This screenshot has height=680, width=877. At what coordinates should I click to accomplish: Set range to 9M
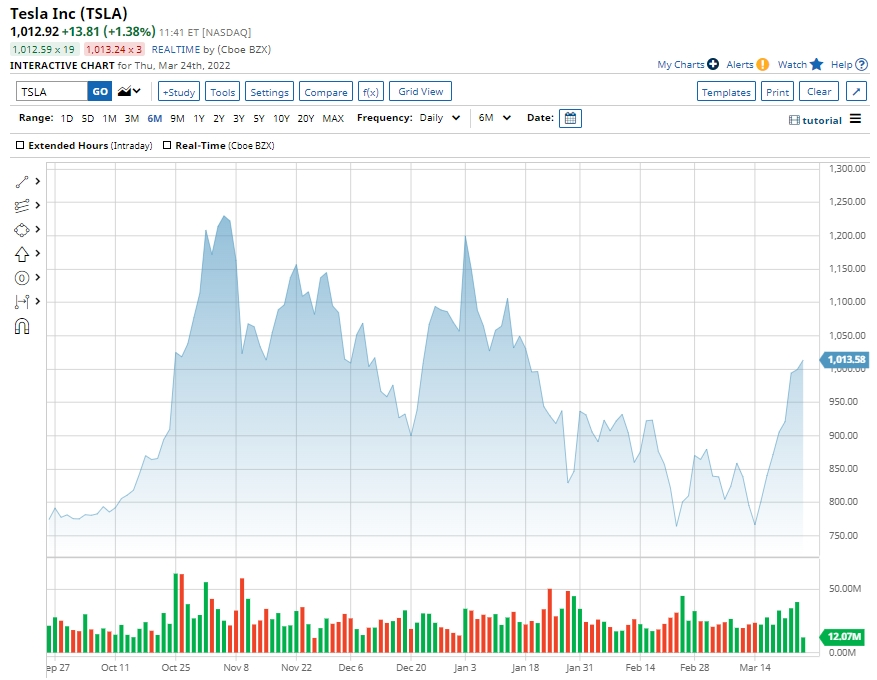point(177,119)
